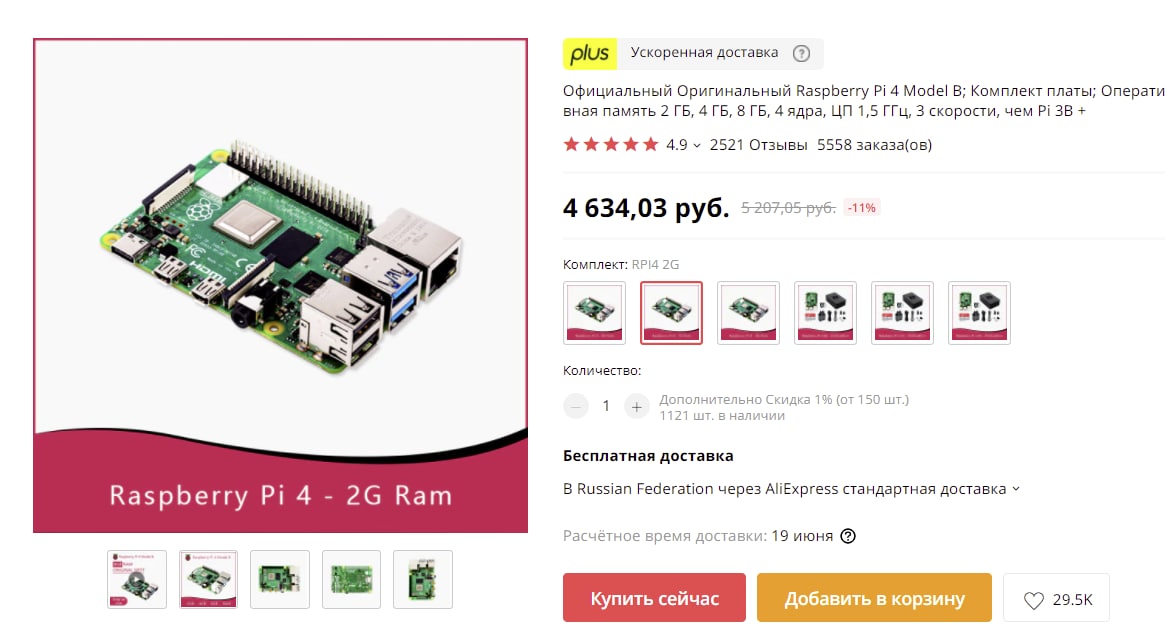Show the fifth gallery thumbnail image
This screenshot has width=1165, height=641.
pos(423,579)
